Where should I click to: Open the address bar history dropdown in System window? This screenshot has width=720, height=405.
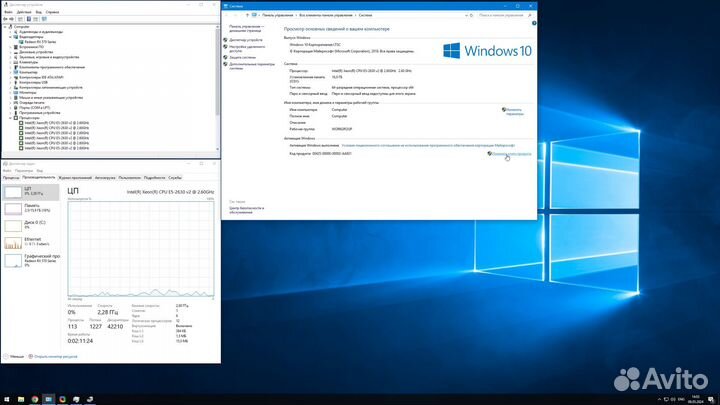coord(466,15)
